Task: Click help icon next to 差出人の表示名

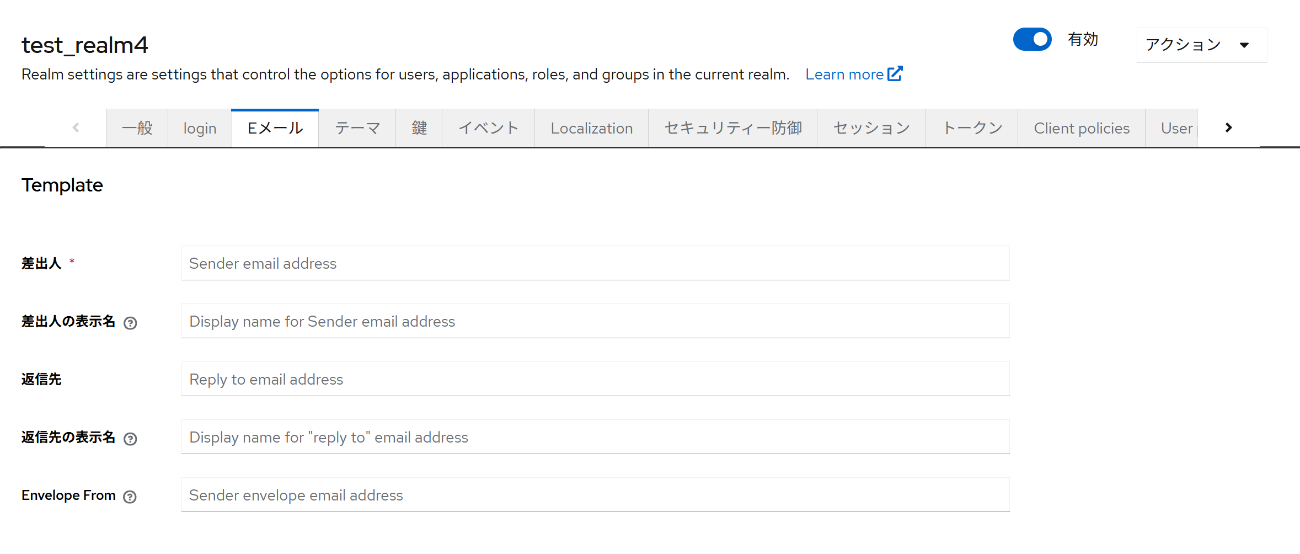Action: click(x=130, y=323)
